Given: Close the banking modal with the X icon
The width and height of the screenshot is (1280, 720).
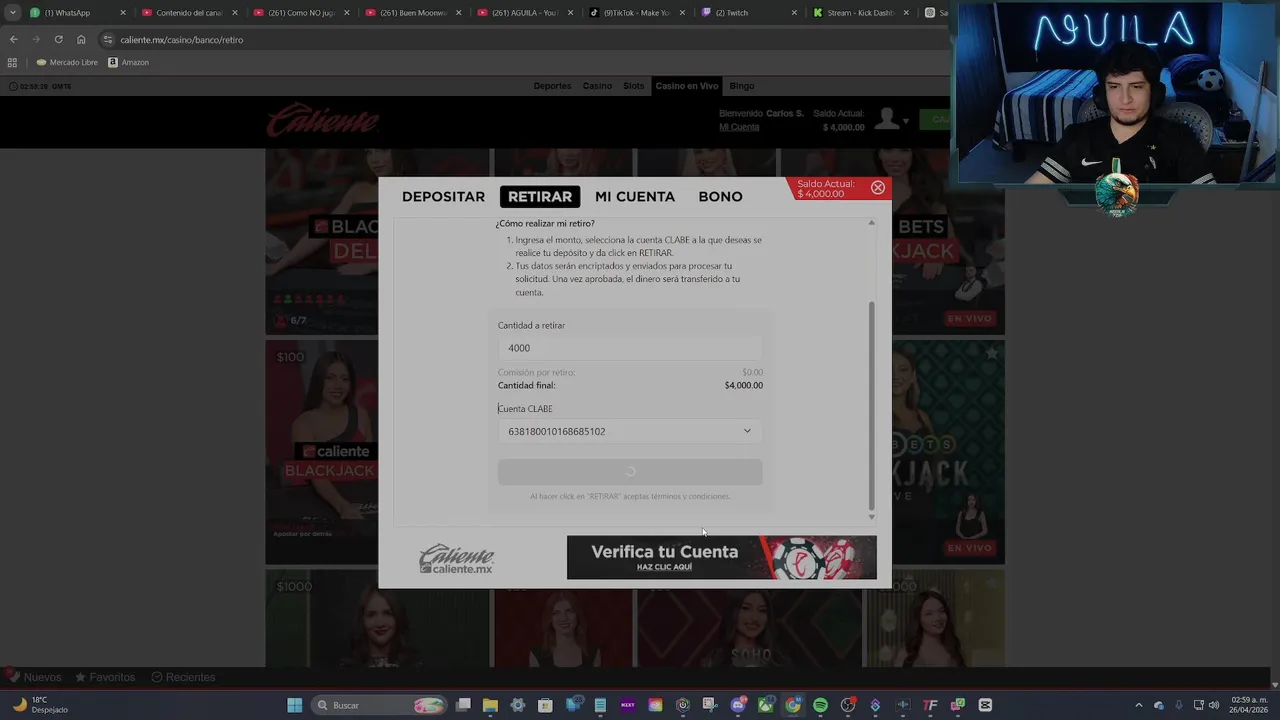Looking at the screenshot, I should (878, 187).
